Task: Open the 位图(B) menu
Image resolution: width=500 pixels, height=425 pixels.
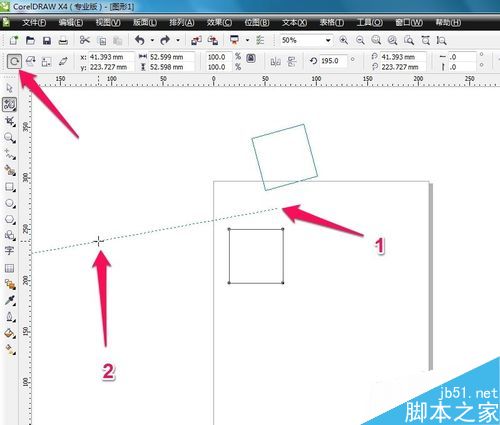Action: [257, 23]
